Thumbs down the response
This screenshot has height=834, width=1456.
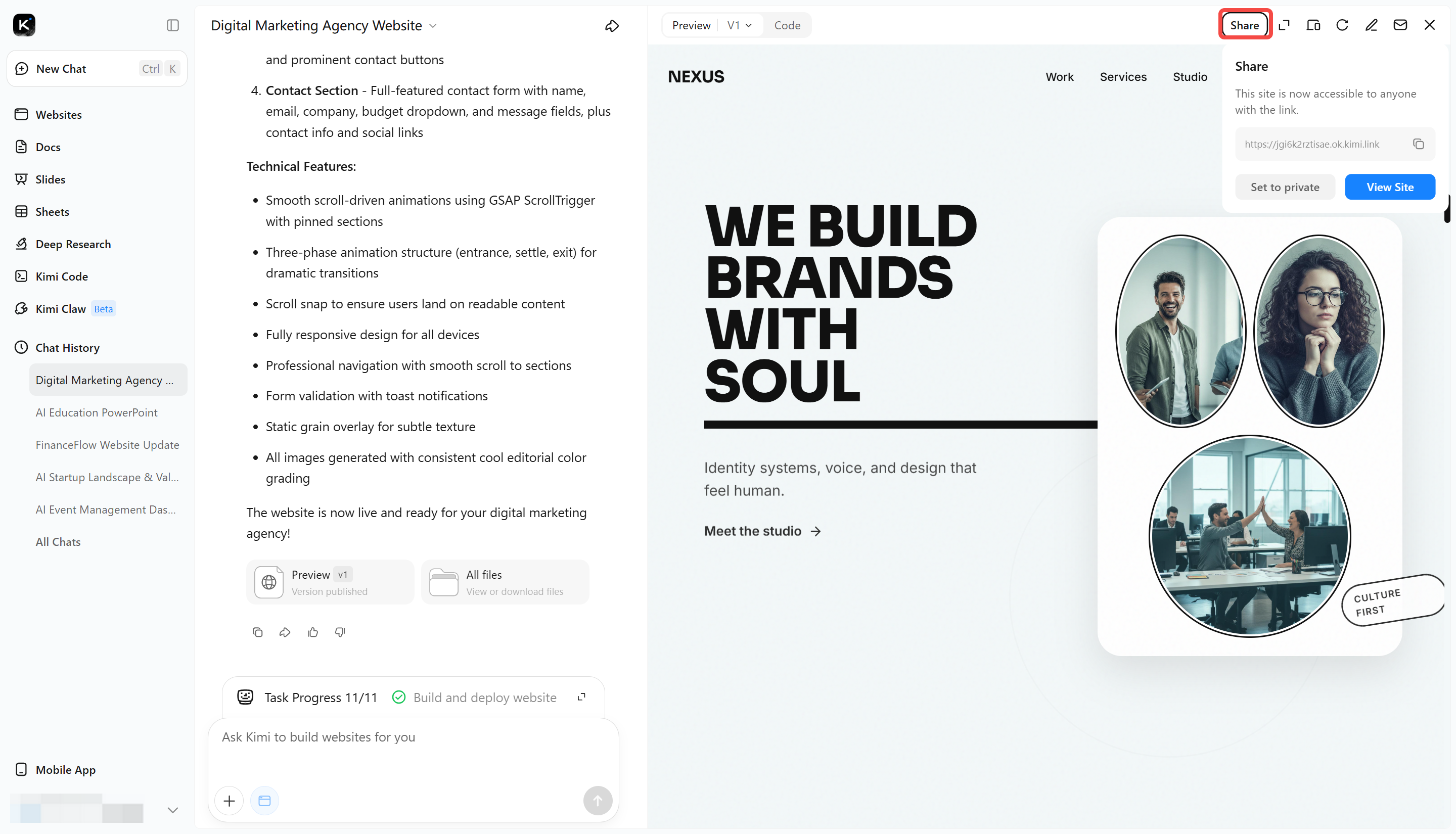(x=340, y=632)
